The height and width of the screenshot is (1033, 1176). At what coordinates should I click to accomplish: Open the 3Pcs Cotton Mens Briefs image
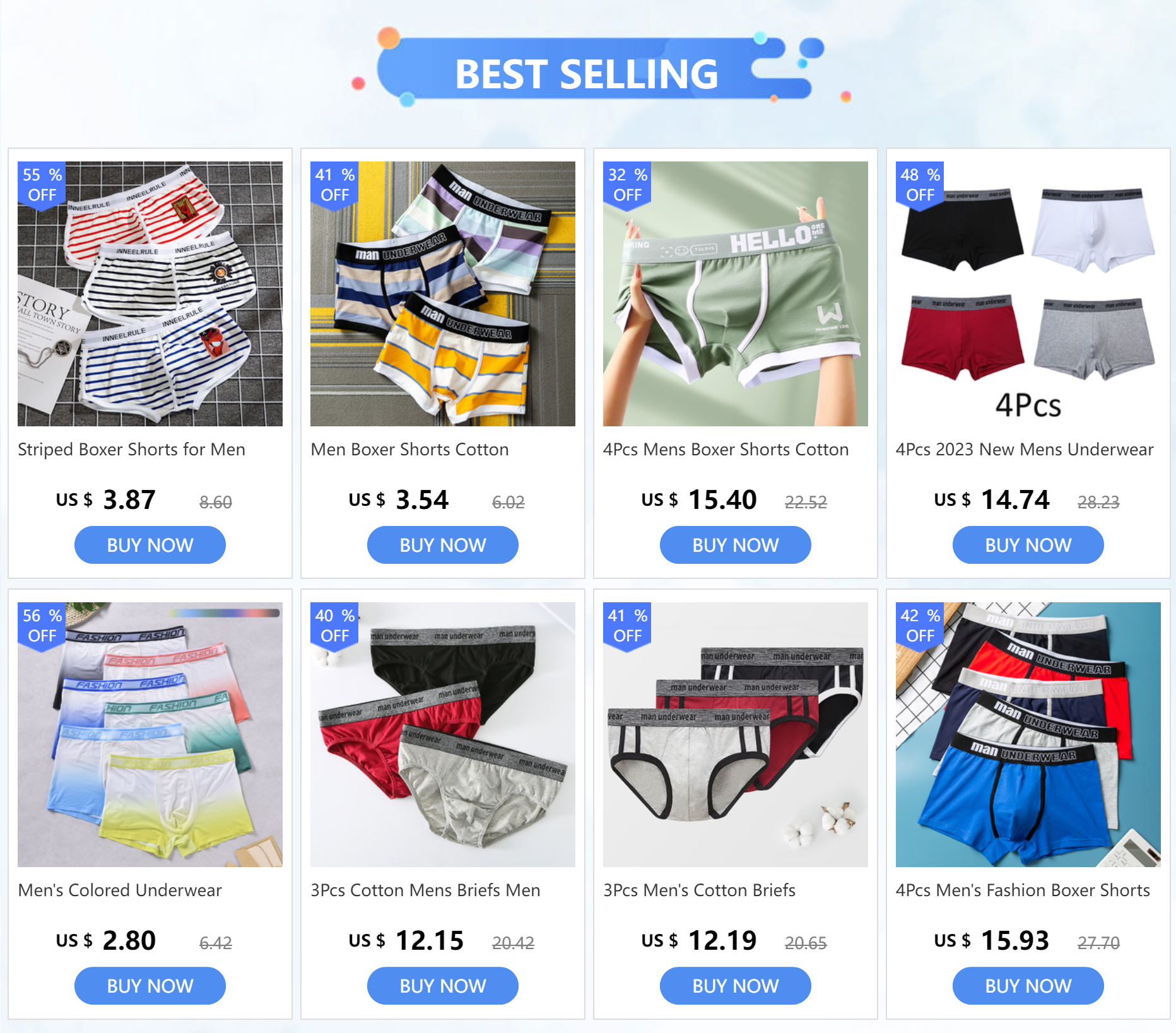tap(443, 735)
